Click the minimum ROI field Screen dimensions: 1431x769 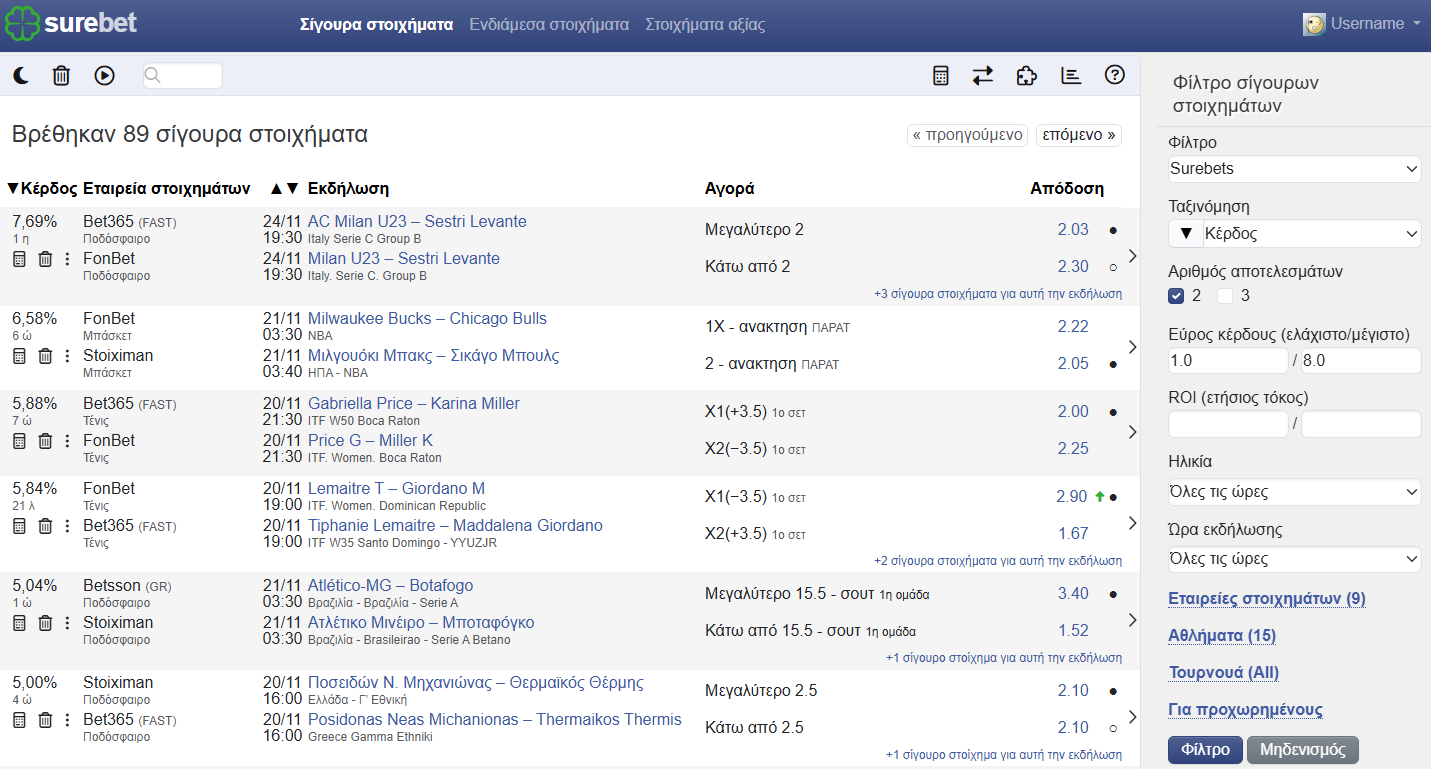(x=1228, y=424)
